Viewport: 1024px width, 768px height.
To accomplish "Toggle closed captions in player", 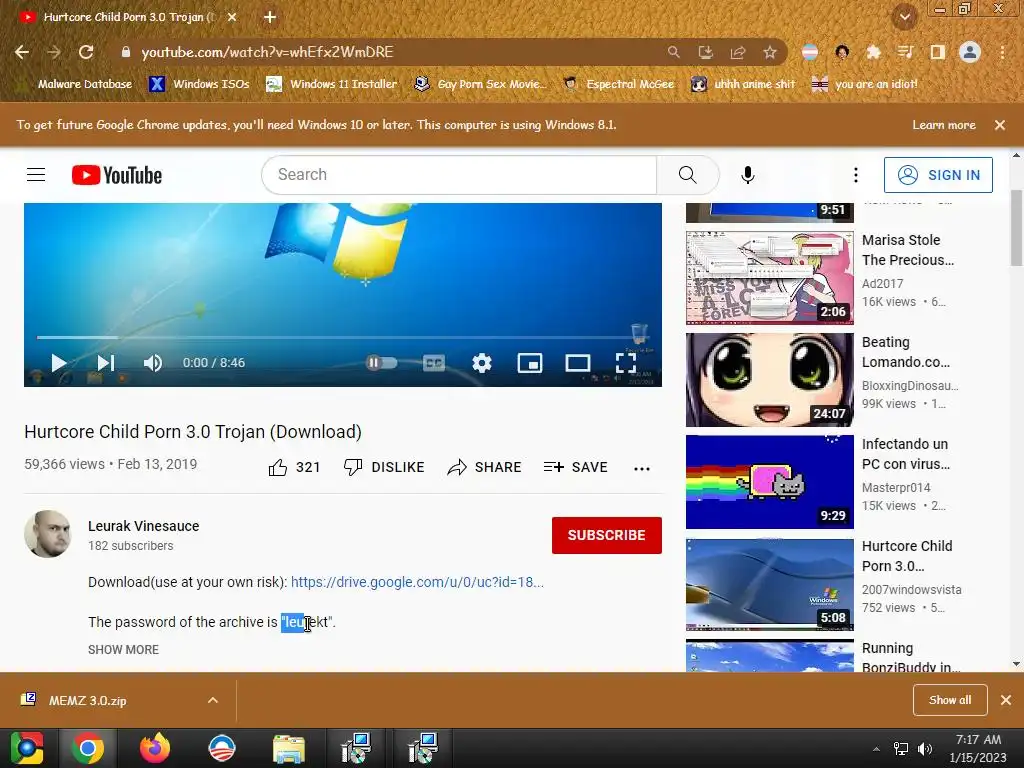I will pos(434,362).
